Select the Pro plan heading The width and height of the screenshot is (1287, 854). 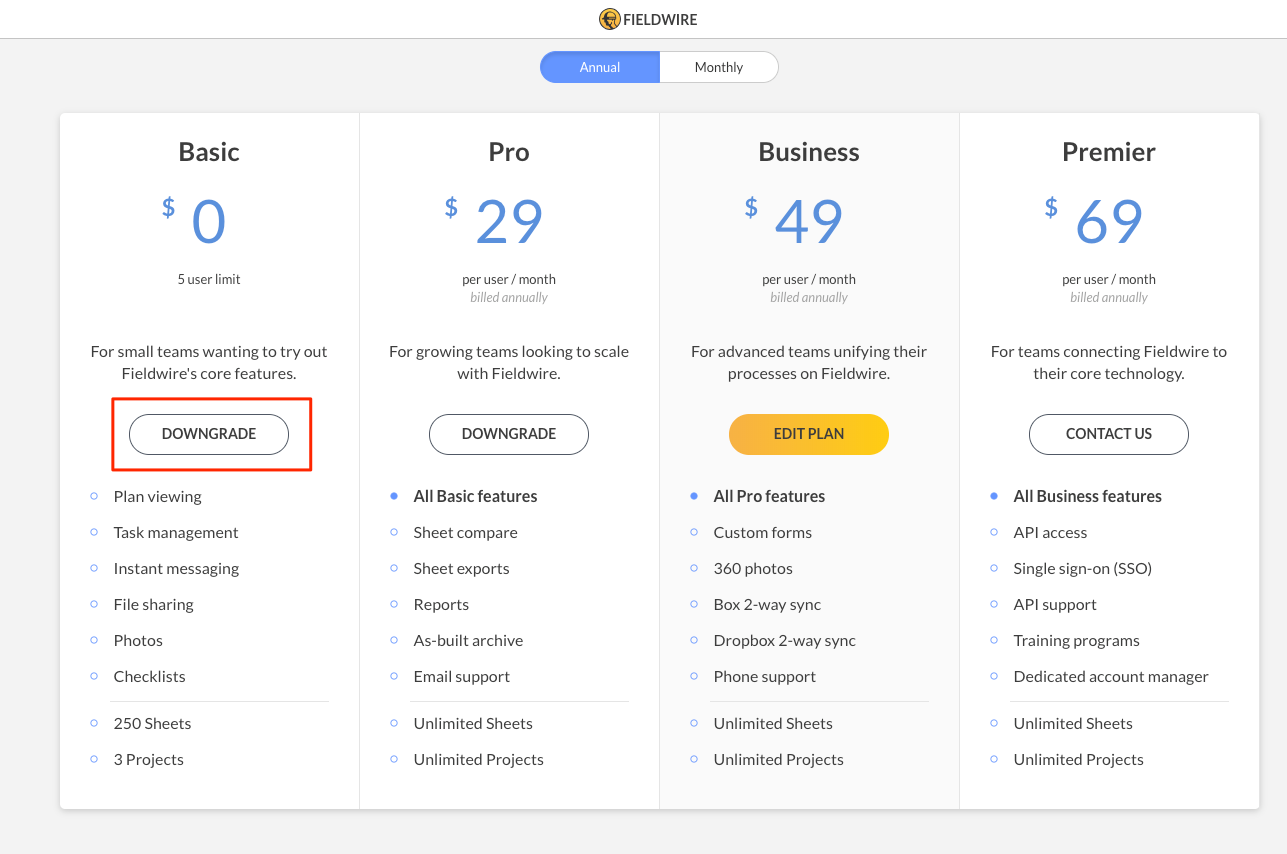509,152
